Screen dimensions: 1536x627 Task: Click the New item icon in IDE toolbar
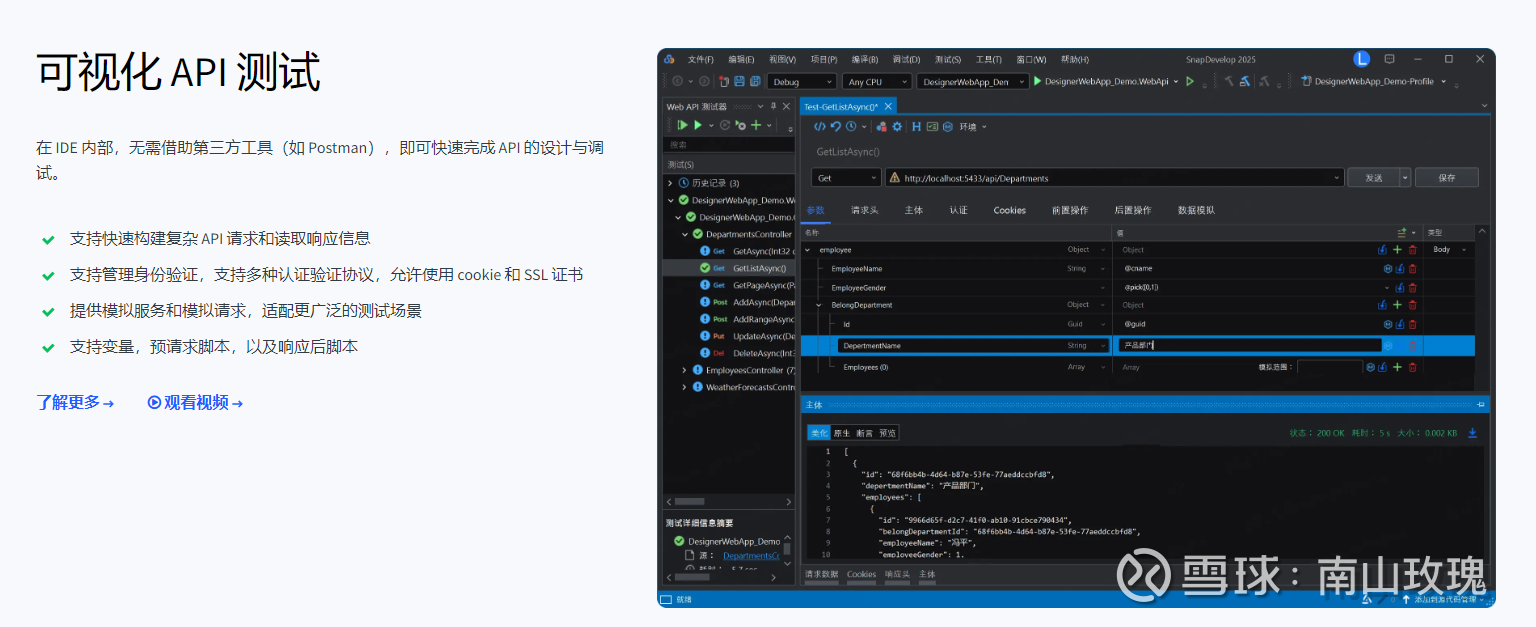point(723,81)
